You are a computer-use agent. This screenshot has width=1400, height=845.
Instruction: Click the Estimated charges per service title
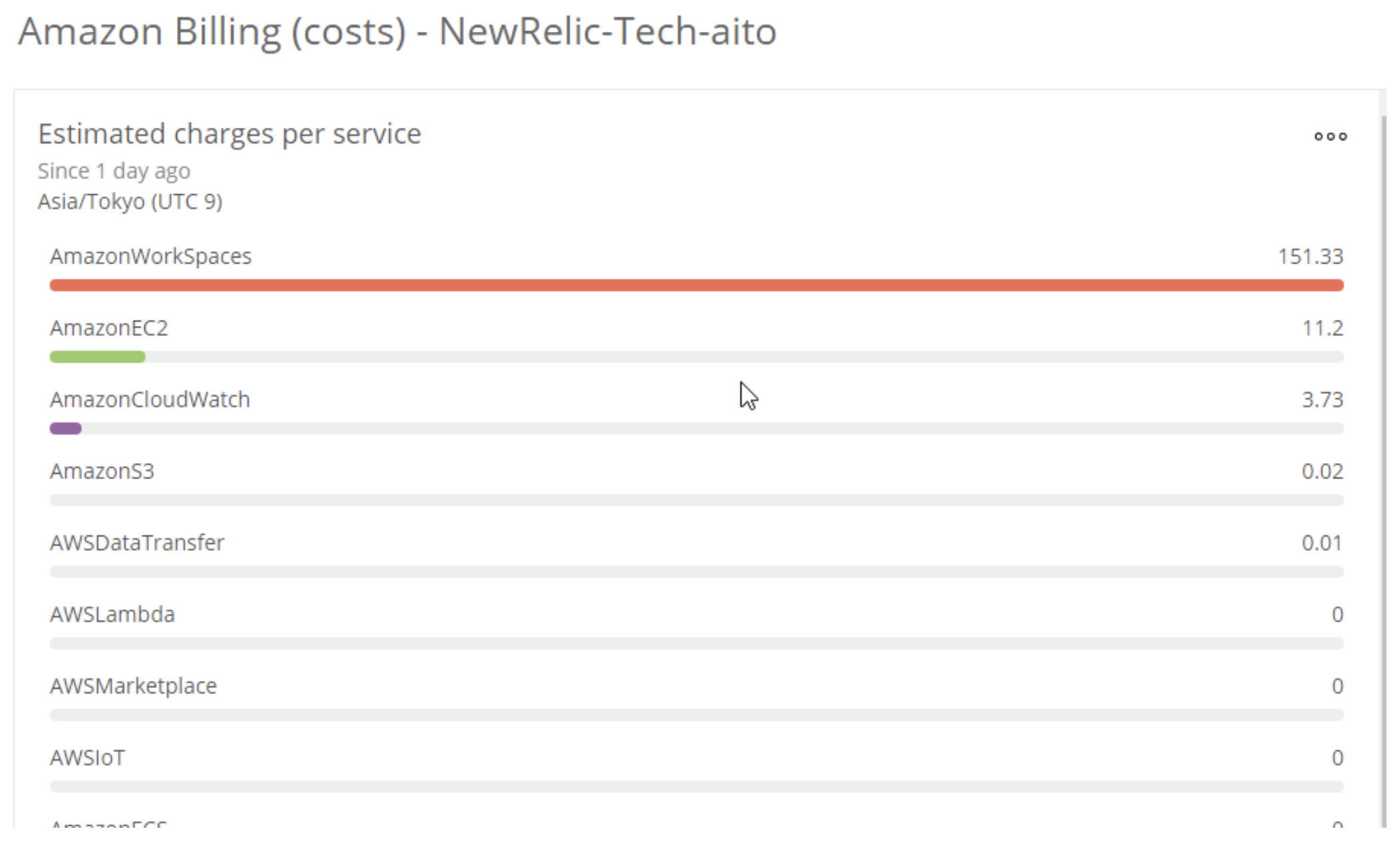pos(230,134)
